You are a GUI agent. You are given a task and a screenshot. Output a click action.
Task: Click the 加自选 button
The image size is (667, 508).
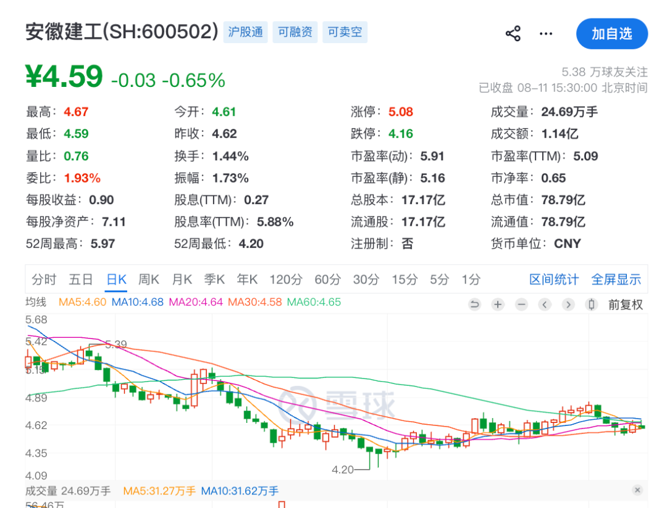612,34
